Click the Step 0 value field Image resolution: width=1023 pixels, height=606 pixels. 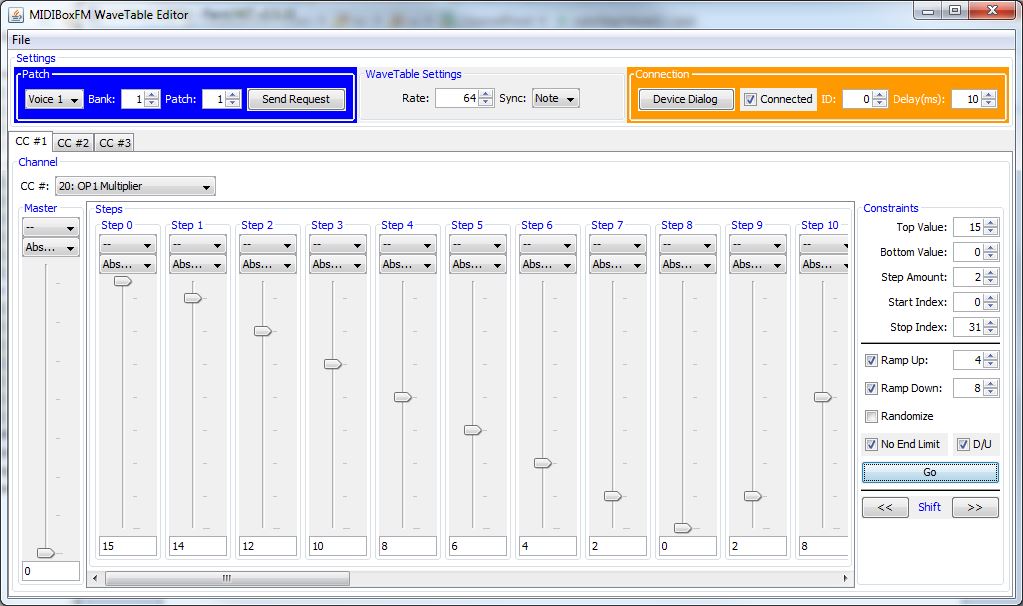[x=127, y=546]
